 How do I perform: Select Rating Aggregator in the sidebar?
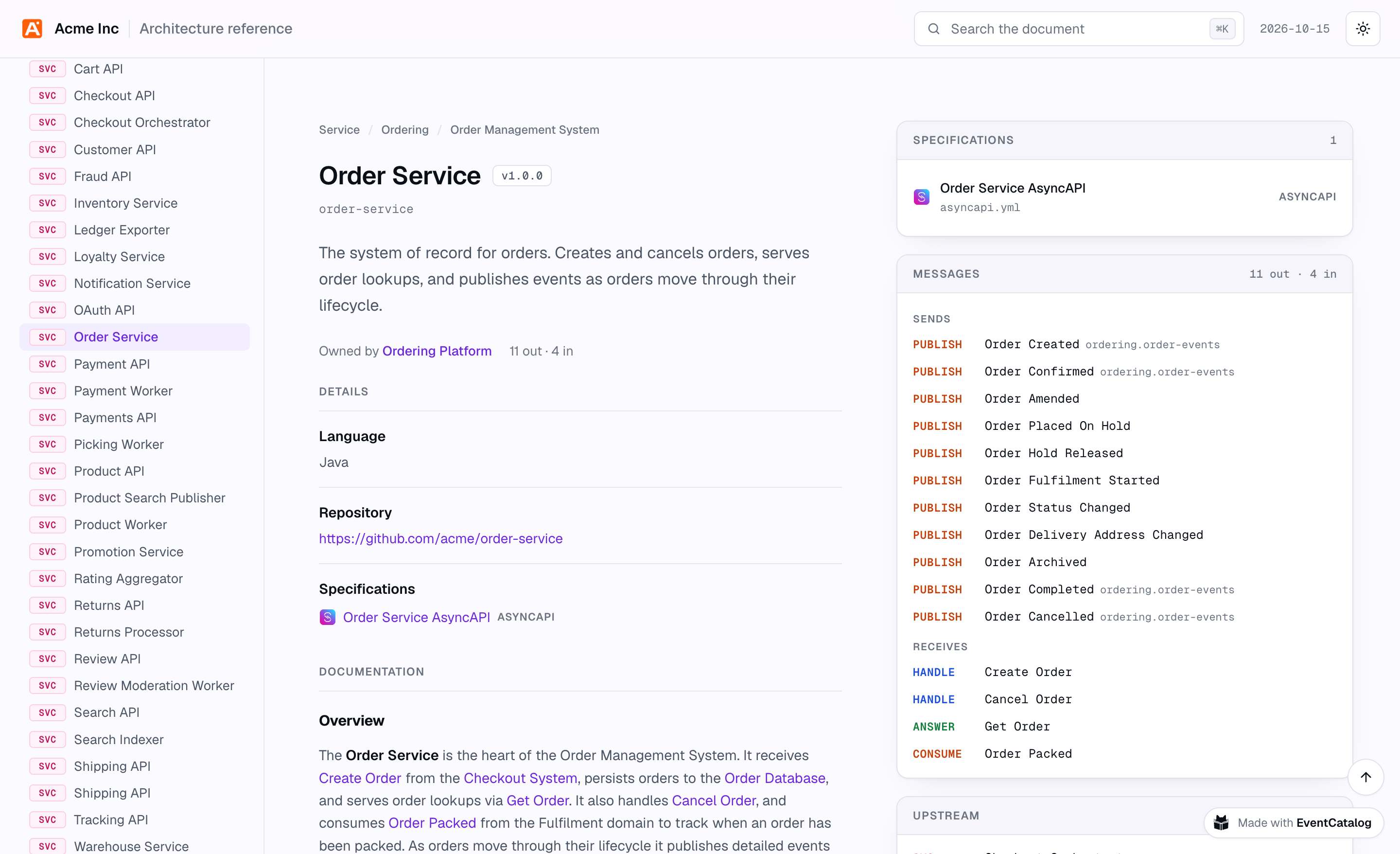[x=134, y=578]
